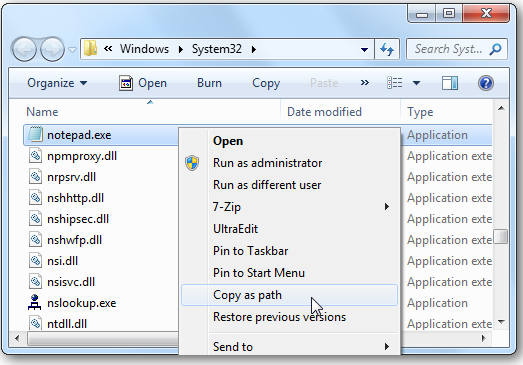Click the npmproxy.dll file name
Image resolution: width=523 pixels, height=365 pixels.
pos(82,156)
